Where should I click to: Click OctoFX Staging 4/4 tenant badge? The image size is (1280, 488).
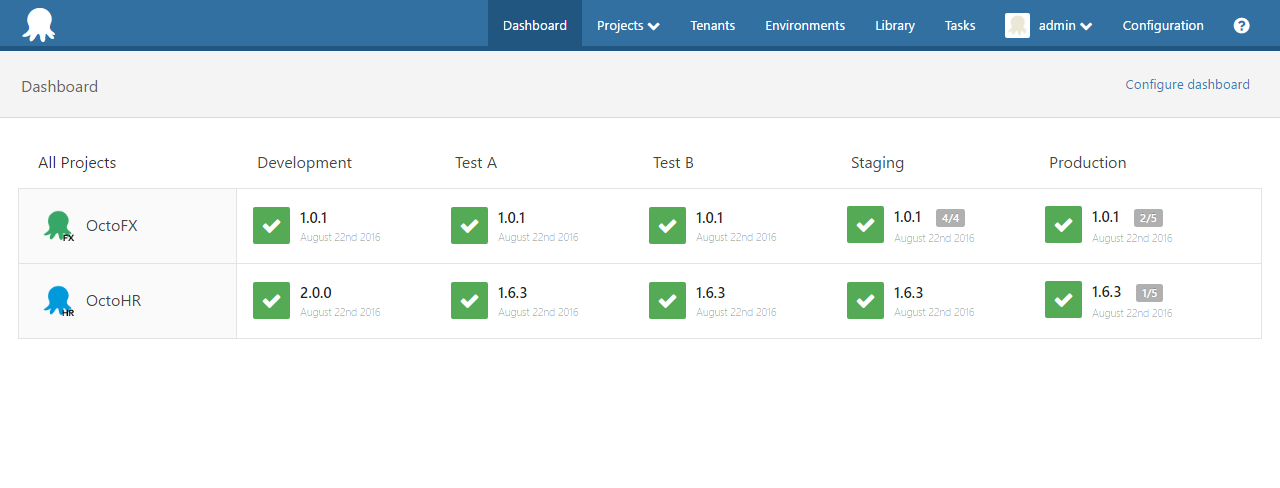tap(950, 218)
